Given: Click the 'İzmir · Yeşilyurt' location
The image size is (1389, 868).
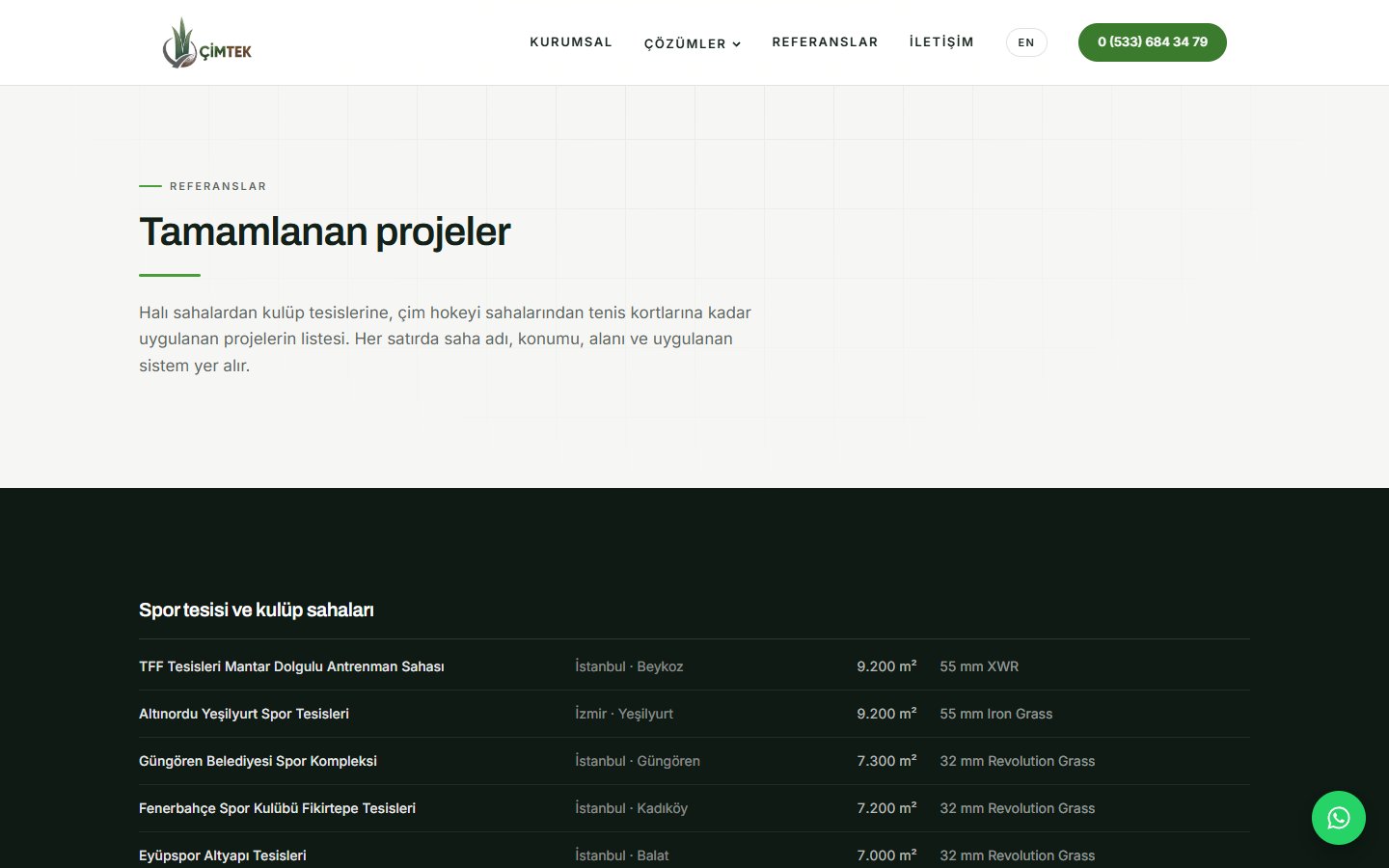Looking at the screenshot, I should pyautogui.click(x=624, y=714).
